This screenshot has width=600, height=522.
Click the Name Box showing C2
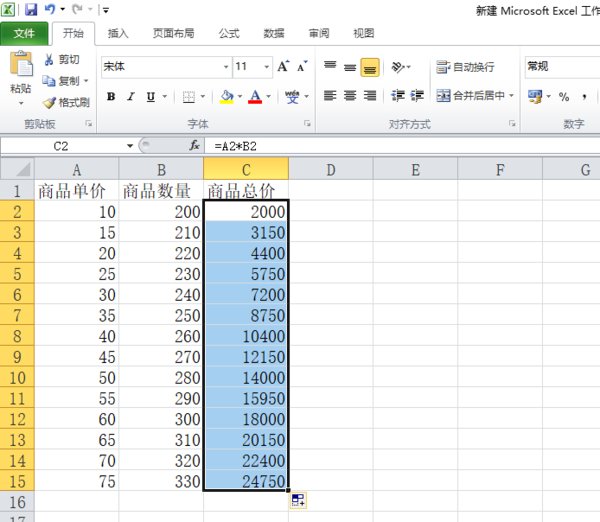[x=61, y=146]
